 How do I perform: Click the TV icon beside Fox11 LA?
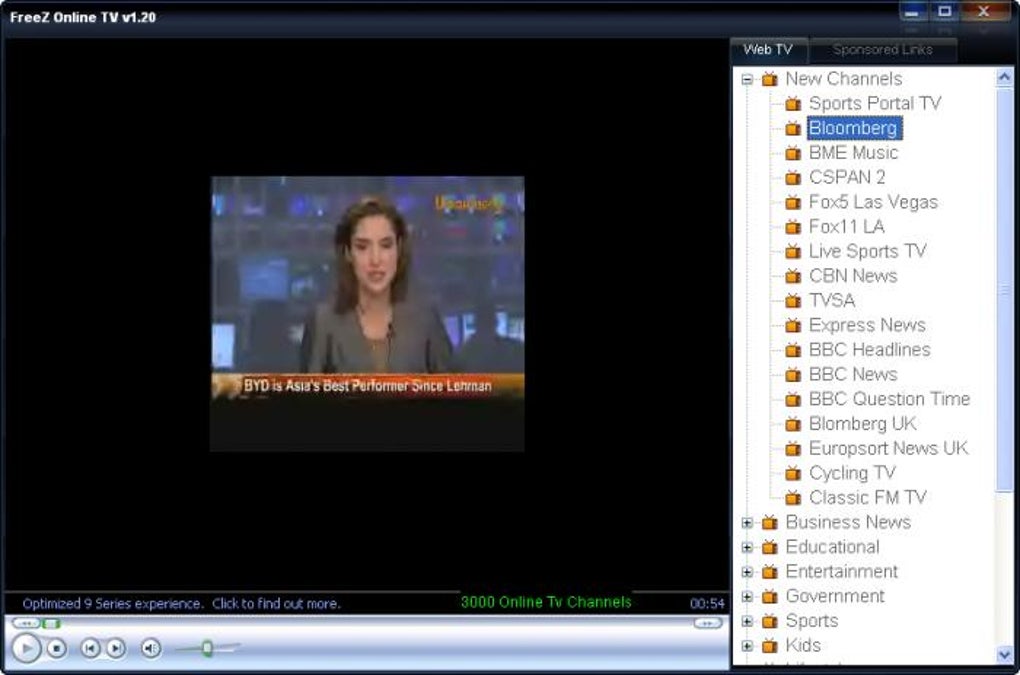point(793,227)
